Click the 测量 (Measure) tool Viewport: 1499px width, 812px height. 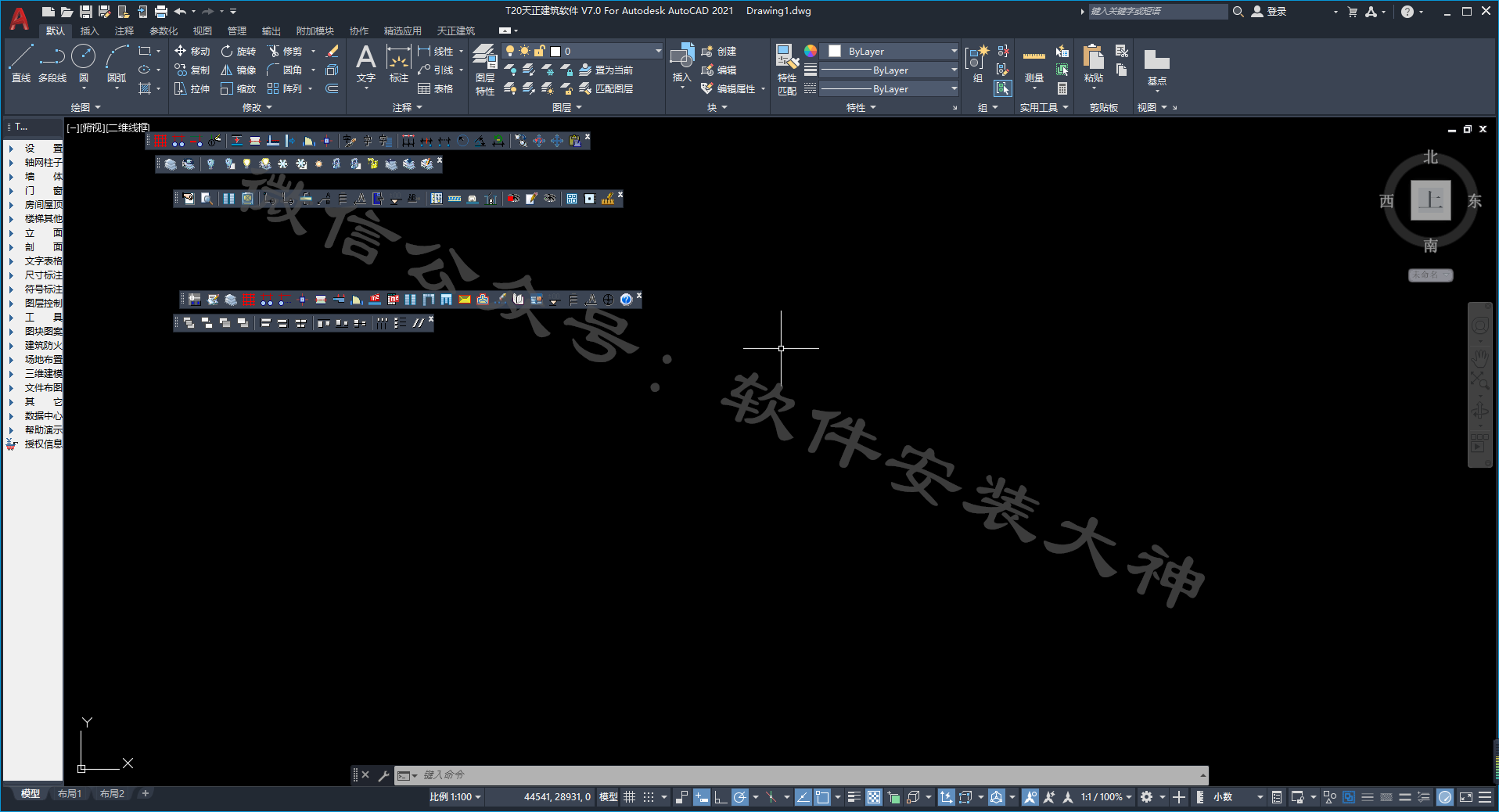tap(1034, 66)
